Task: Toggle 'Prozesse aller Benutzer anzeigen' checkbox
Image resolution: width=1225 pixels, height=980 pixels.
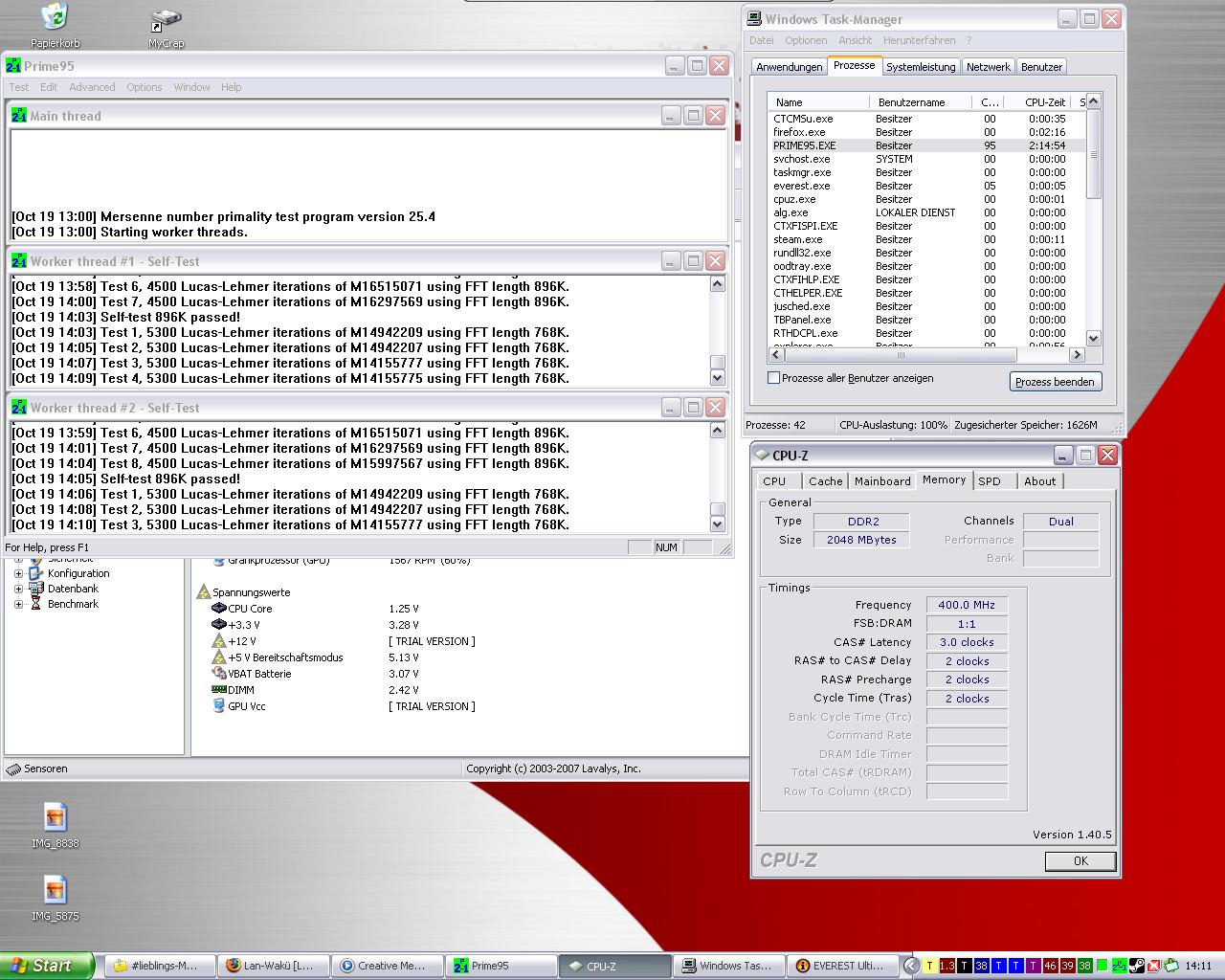Action: [x=773, y=378]
